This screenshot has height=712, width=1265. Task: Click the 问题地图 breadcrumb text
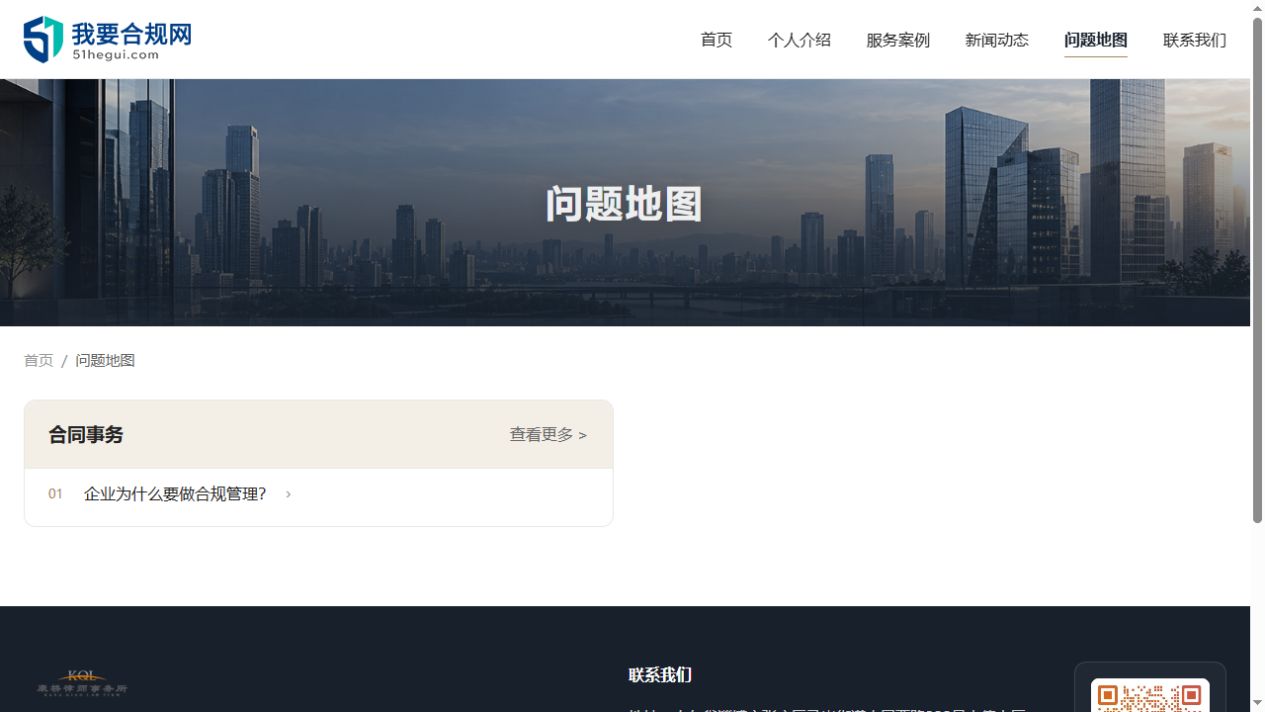(105, 360)
